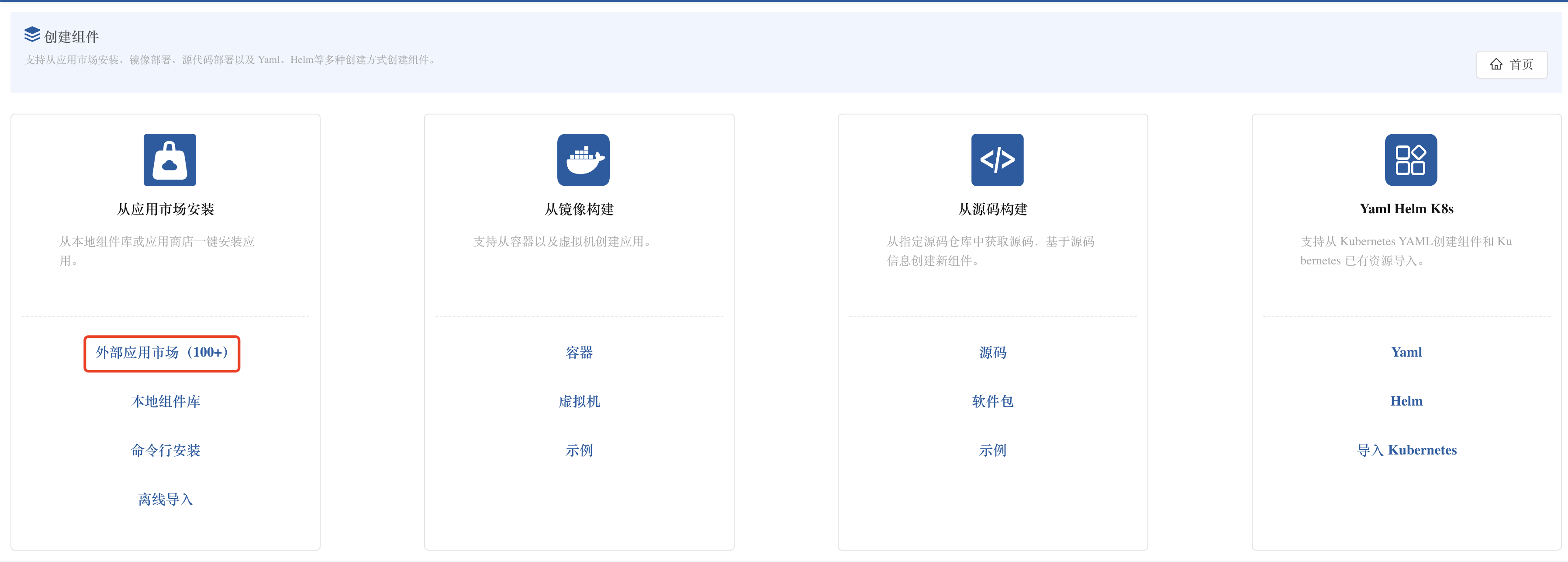The width and height of the screenshot is (1568, 562).
Task: Open 导入 Kubernetes option
Action: coord(1406,450)
